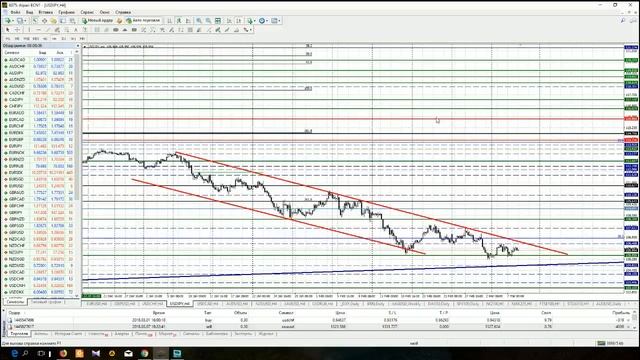The image size is (640, 360).
Task: Select the Fibonacci Retracement tool
Action: click(67, 29)
